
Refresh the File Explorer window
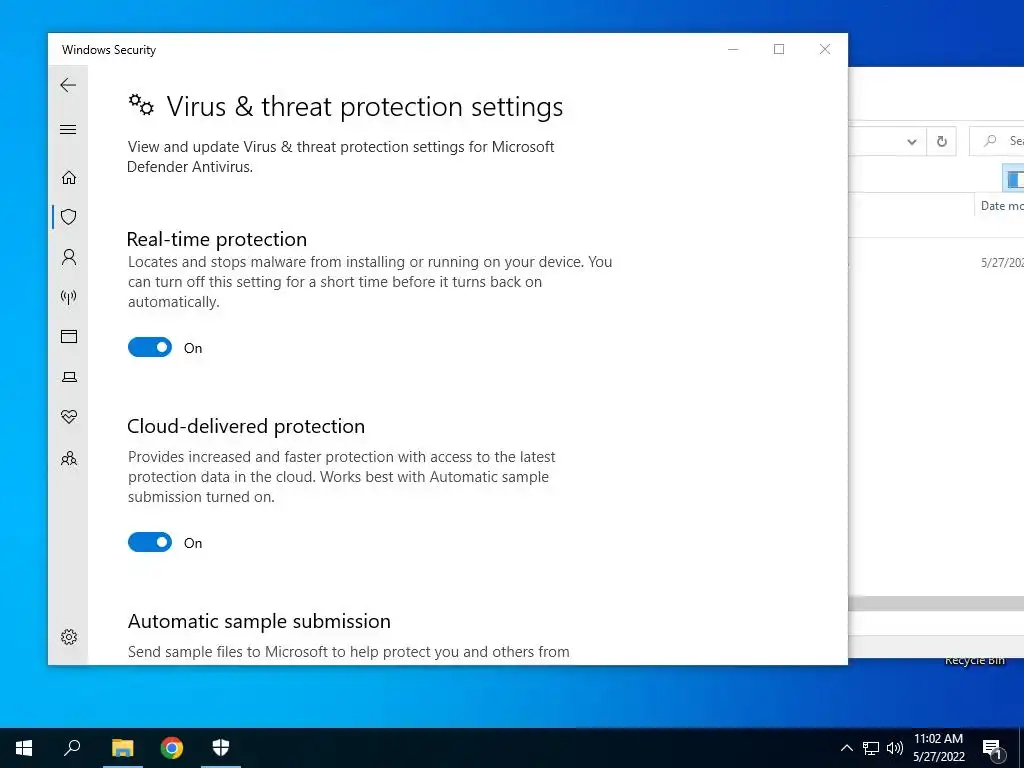[941, 142]
